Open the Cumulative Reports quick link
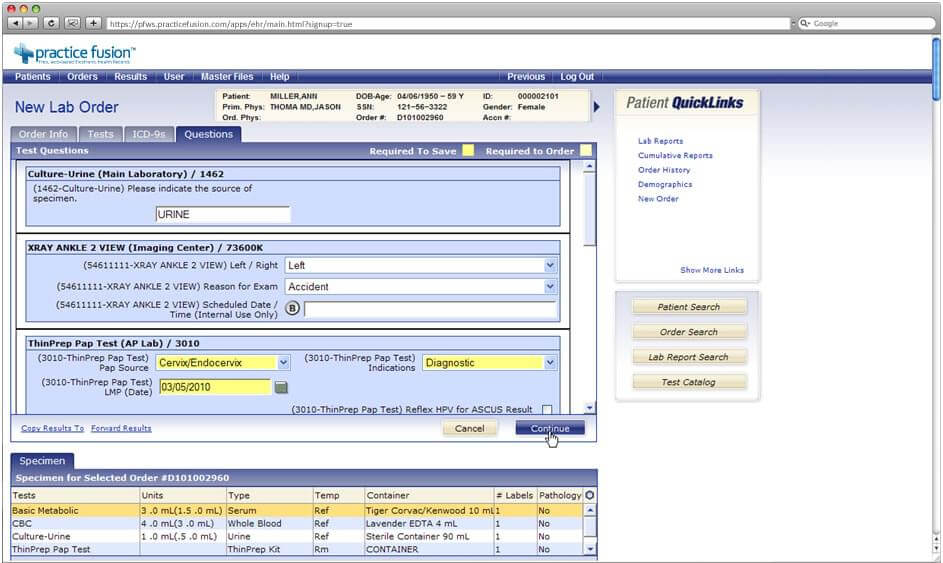943x563 pixels. (675, 156)
